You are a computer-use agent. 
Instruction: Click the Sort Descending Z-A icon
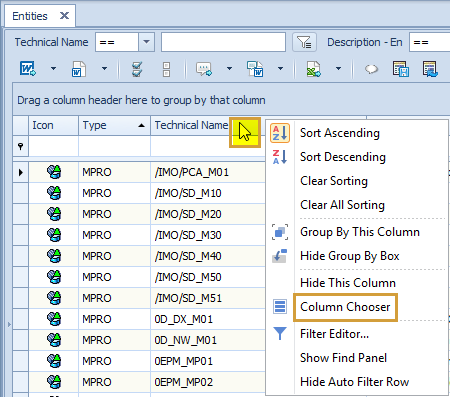pyautogui.click(x=280, y=157)
